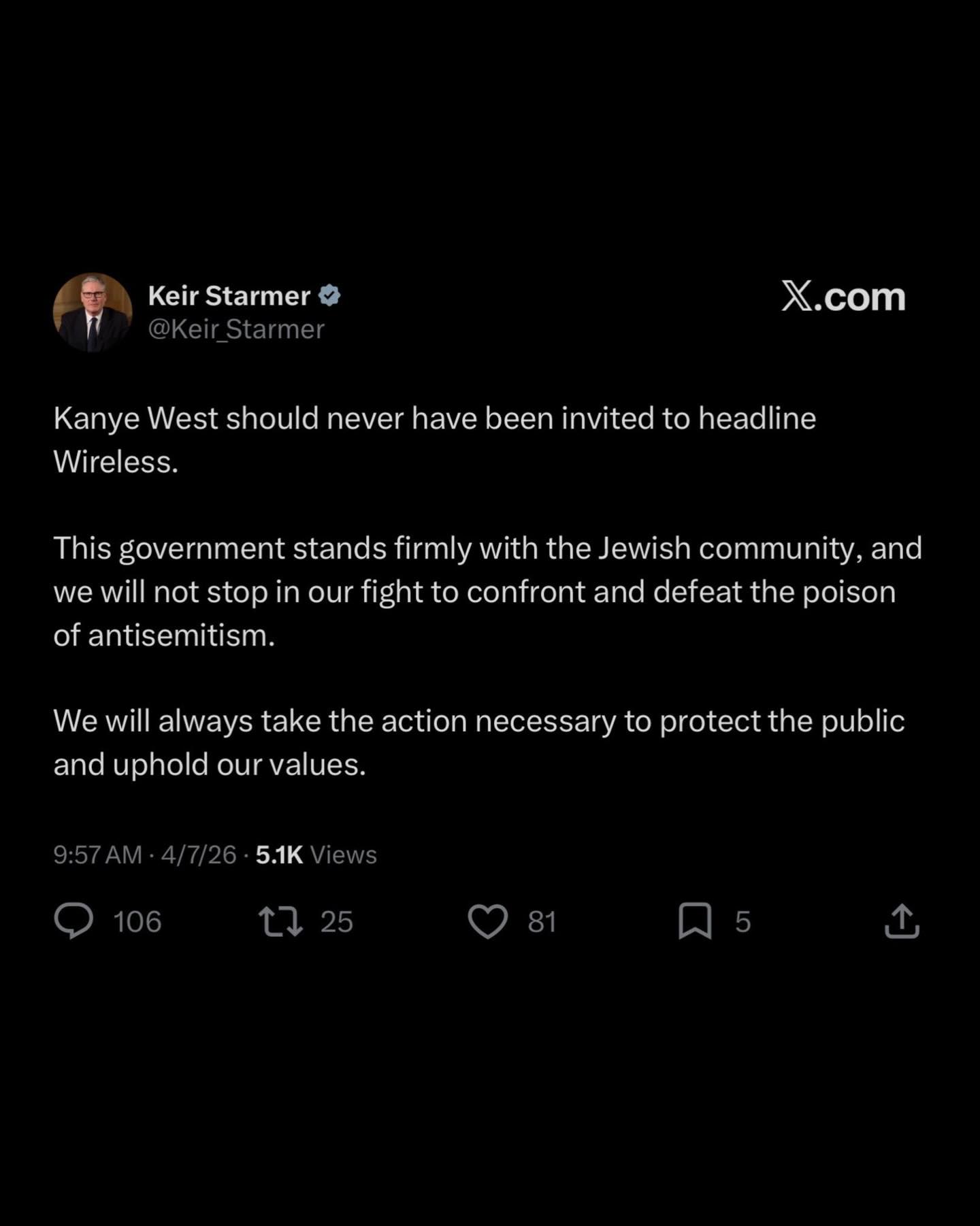The height and width of the screenshot is (1226, 980).
Task: Click the Keir Starmer display name
Action: (x=229, y=295)
